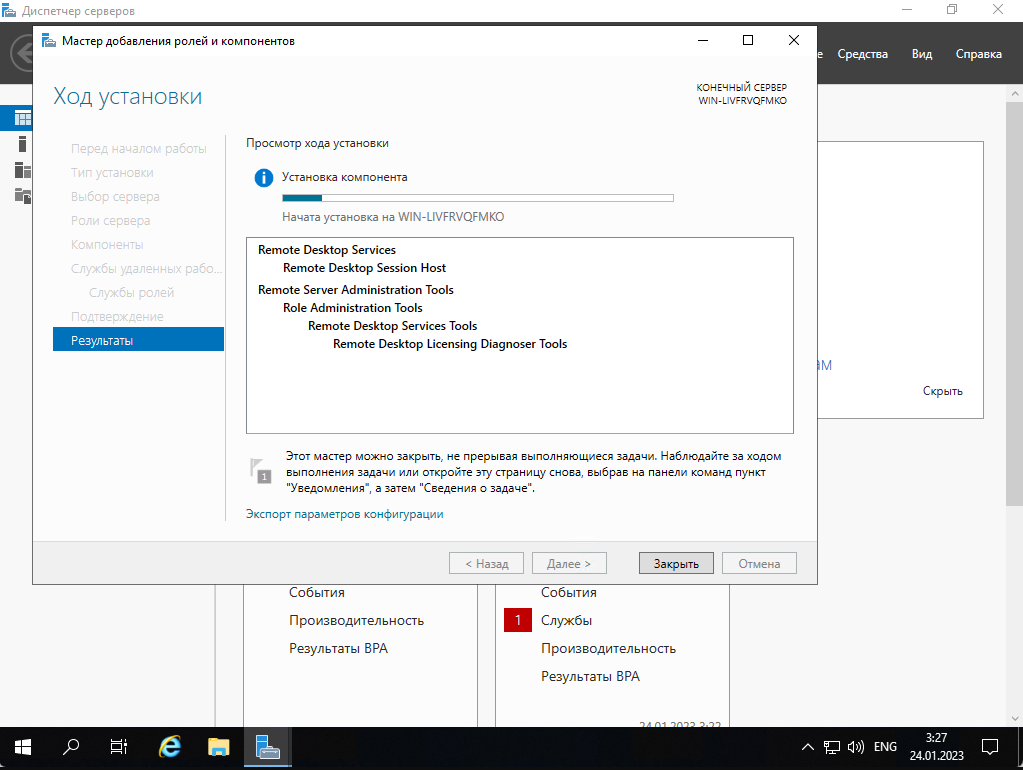Open the Windows notification center icon
The image size is (1023, 770).
990,747
